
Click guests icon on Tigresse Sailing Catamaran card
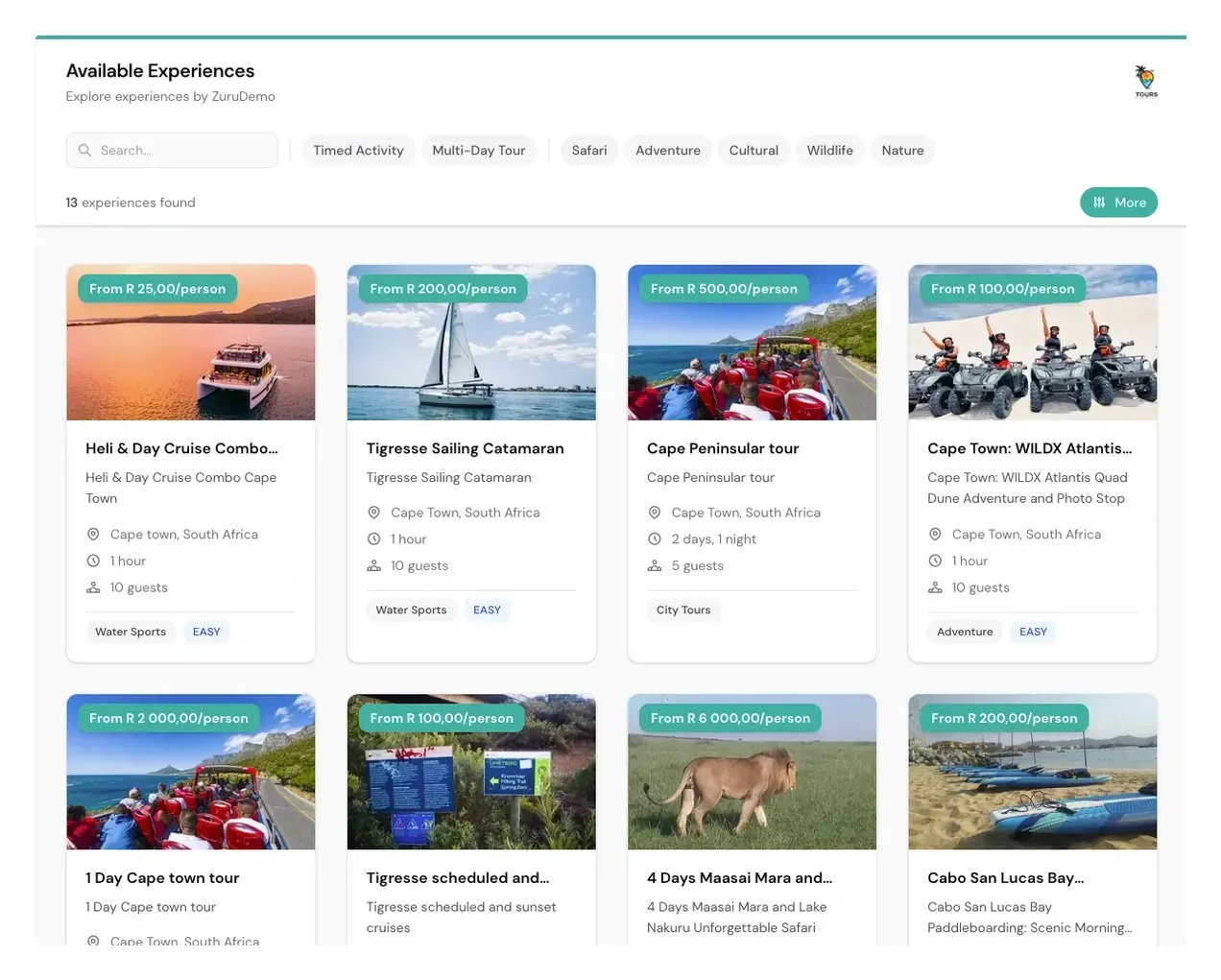pos(373,566)
